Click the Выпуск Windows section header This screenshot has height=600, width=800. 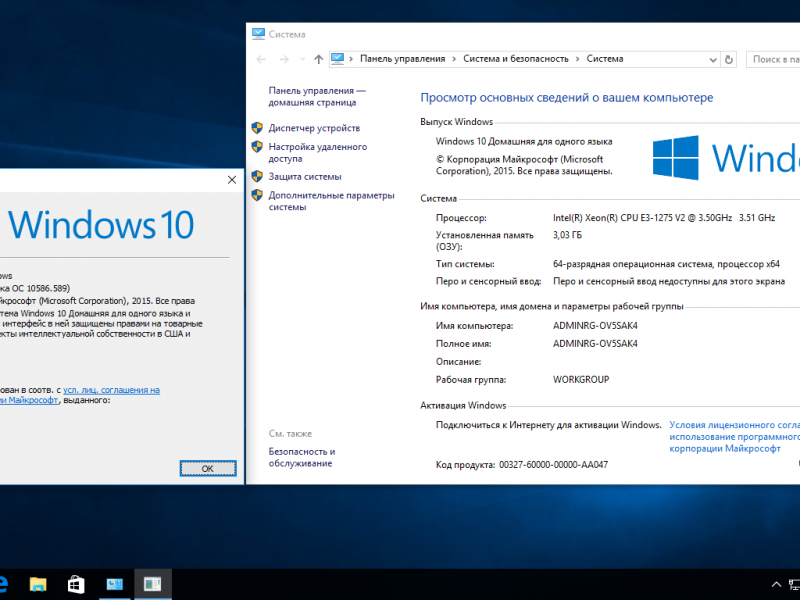(456, 122)
